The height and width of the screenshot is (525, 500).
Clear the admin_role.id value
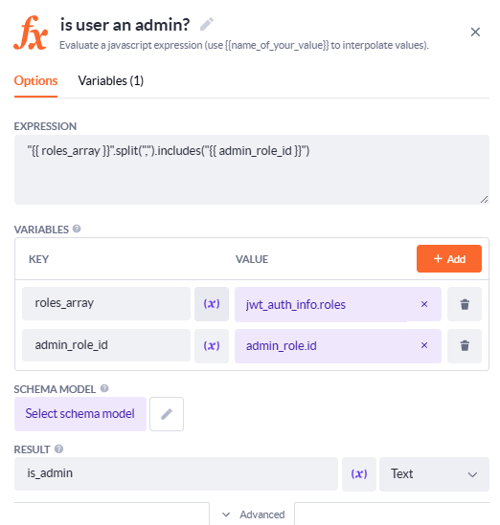424,345
